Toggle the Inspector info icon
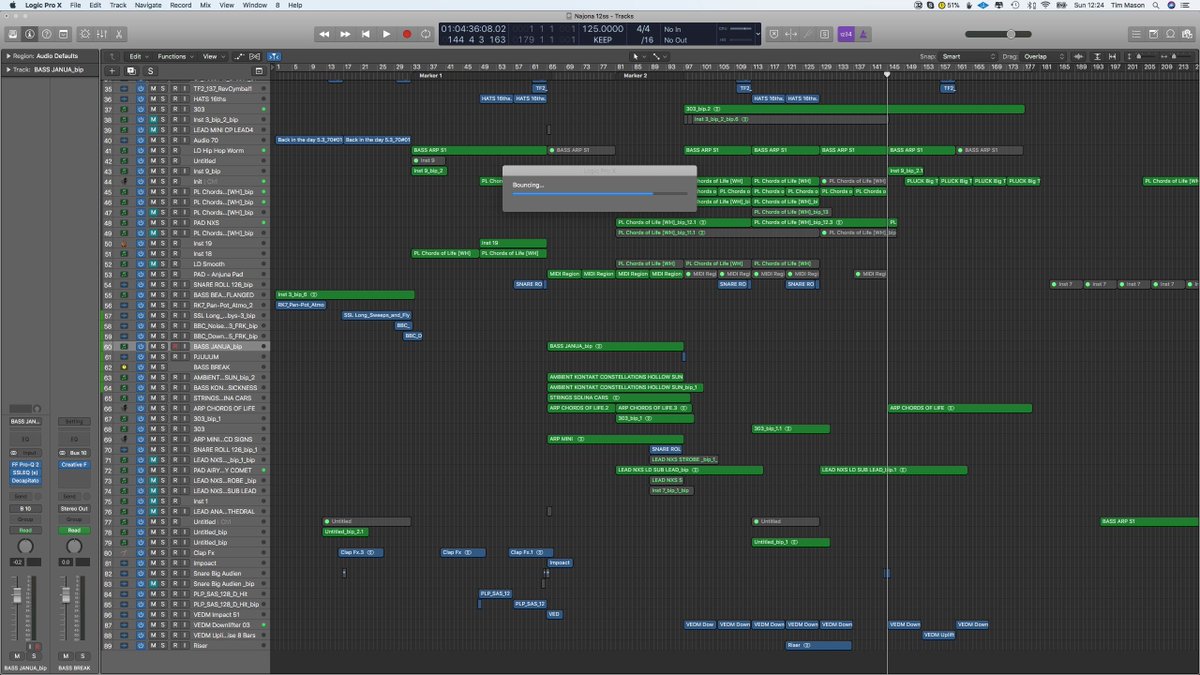 tap(30, 34)
